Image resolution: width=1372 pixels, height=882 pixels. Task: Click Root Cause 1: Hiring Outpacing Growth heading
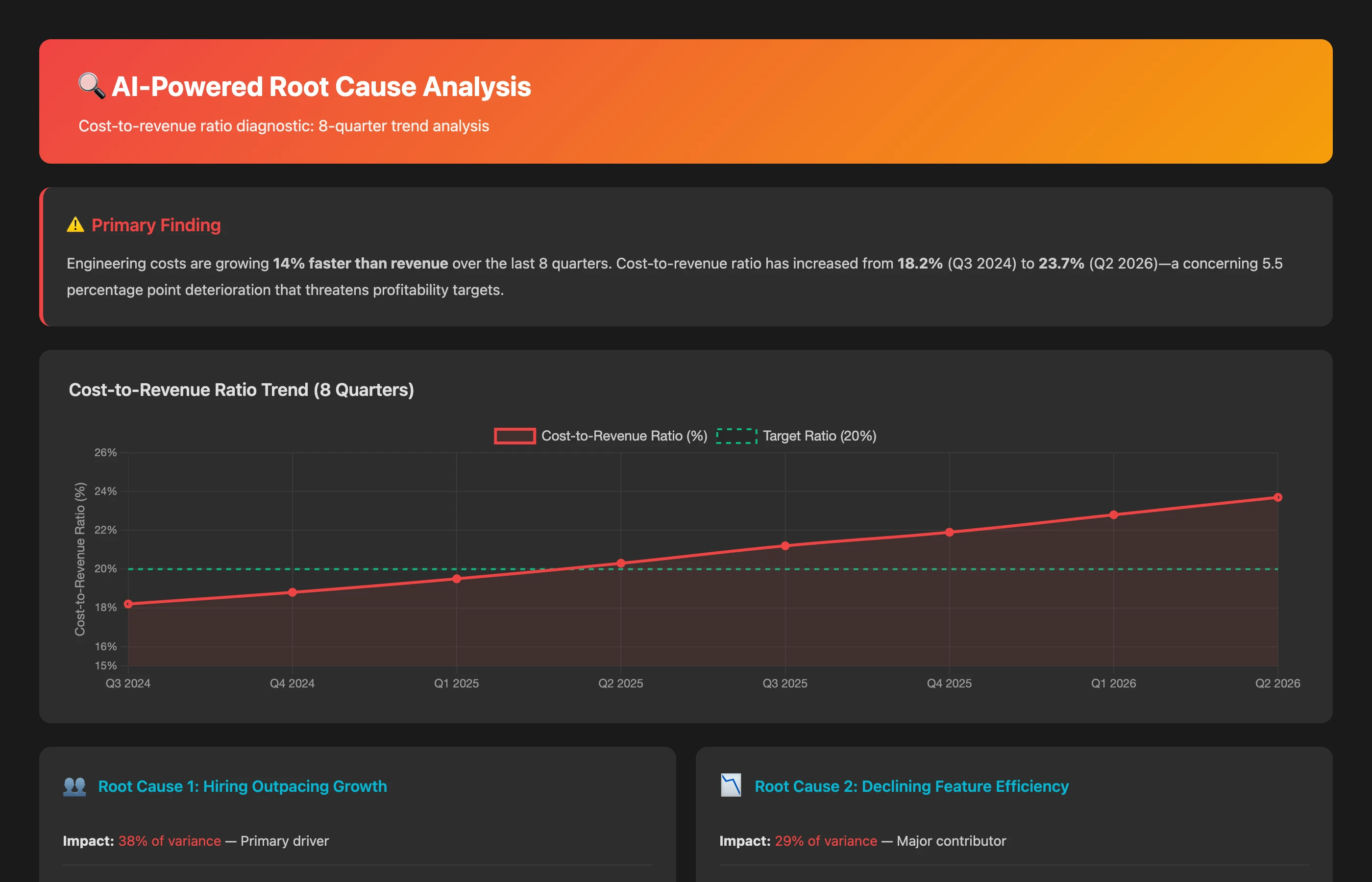pyautogui.click(x=242, y=786)
